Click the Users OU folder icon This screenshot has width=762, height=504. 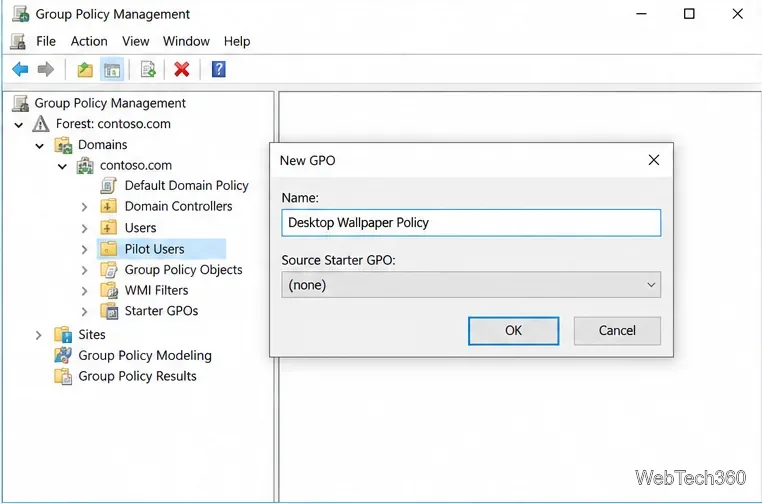click(x=108, y=227)
